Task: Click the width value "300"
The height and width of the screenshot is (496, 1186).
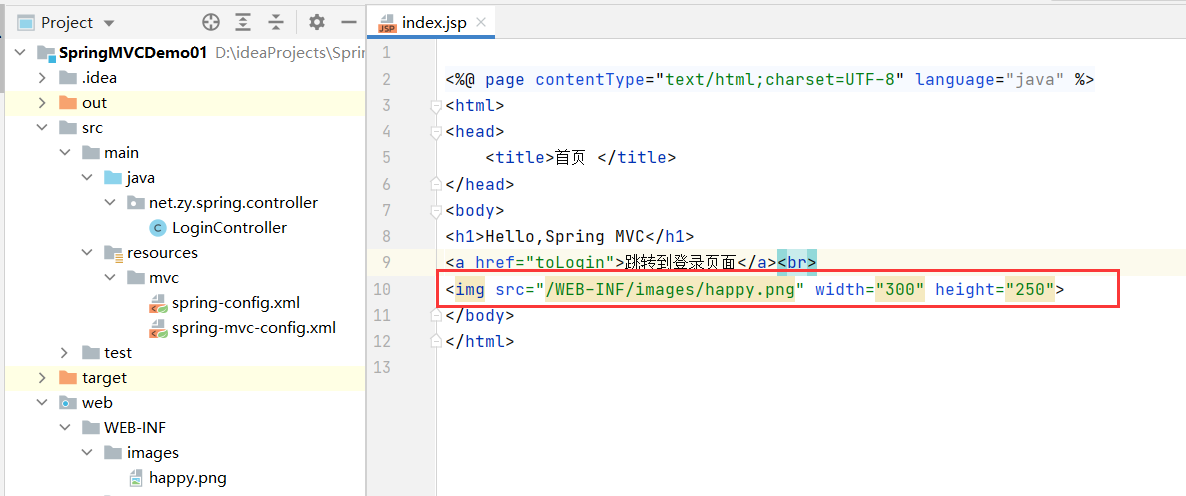Action: pyautogui.click(x=900, y=289)
